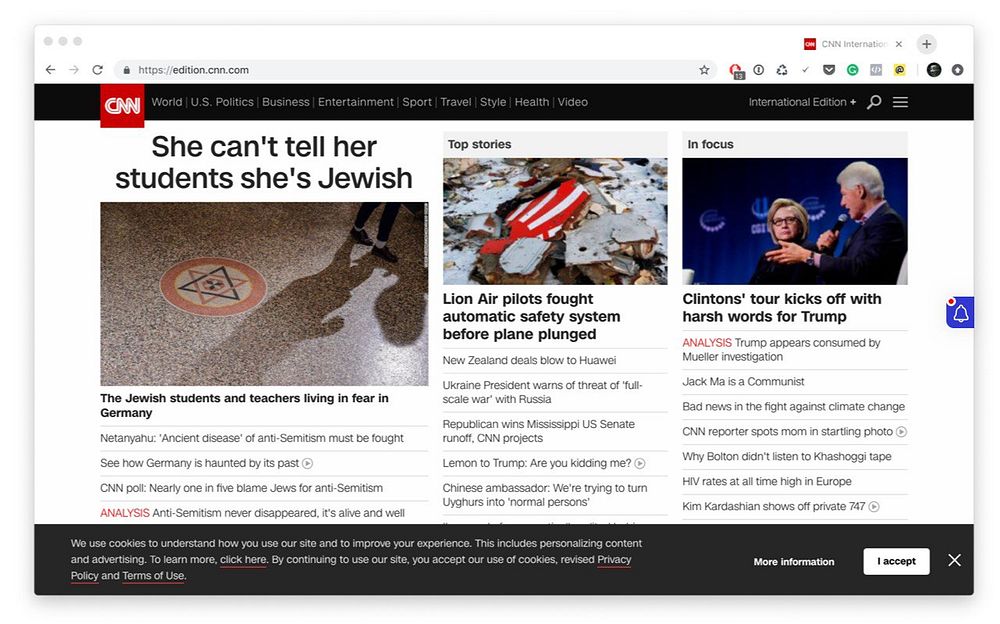Open HIV rates at all time high story

[767, 482]
